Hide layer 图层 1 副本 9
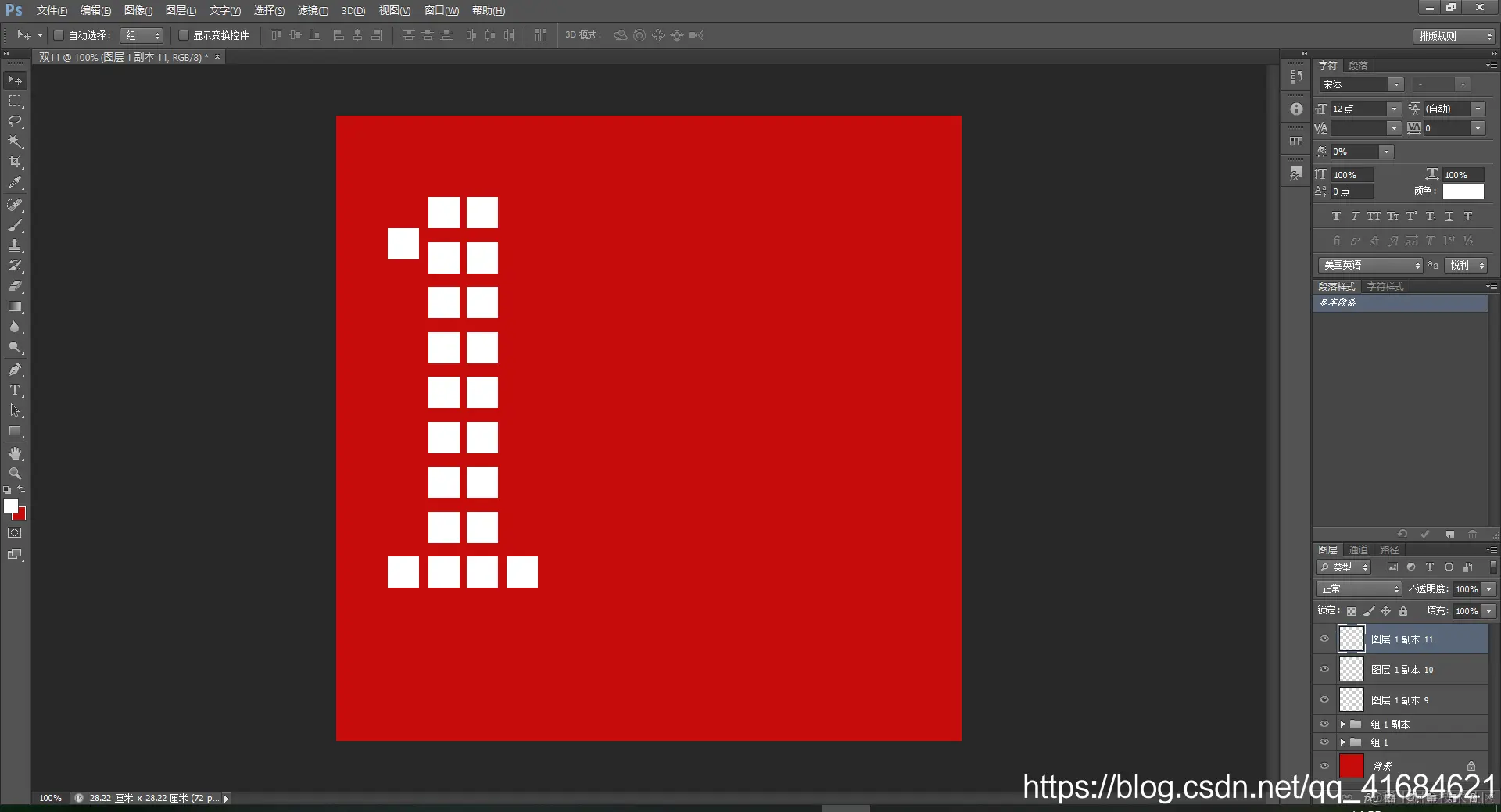The image size is (1501, 812). pyautogui.click(x=1324, y=700)
